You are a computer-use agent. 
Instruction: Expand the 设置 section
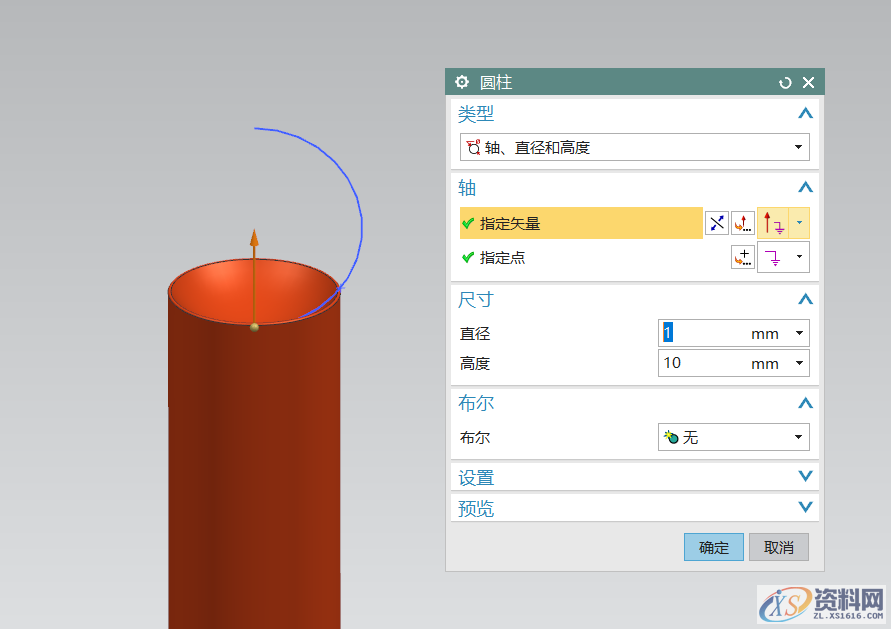[x=805, y=477]
